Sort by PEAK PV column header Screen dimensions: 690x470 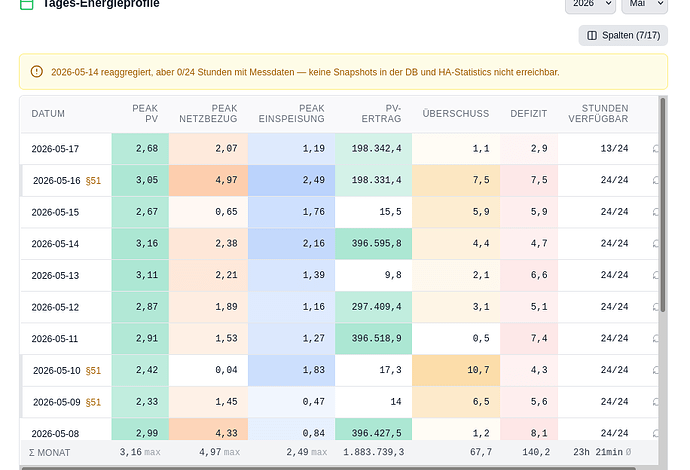coord(145,114)
